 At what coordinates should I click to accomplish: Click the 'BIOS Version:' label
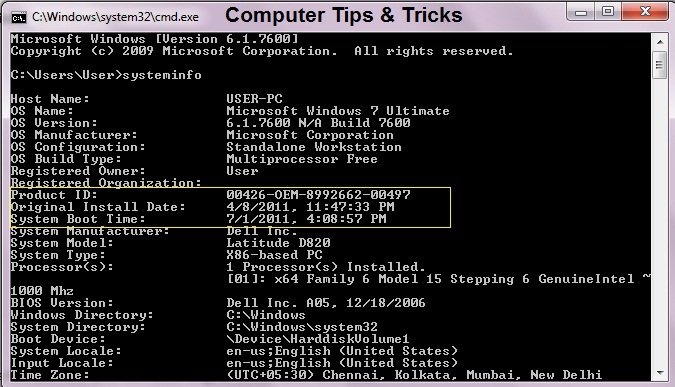[x=62, y=303]
